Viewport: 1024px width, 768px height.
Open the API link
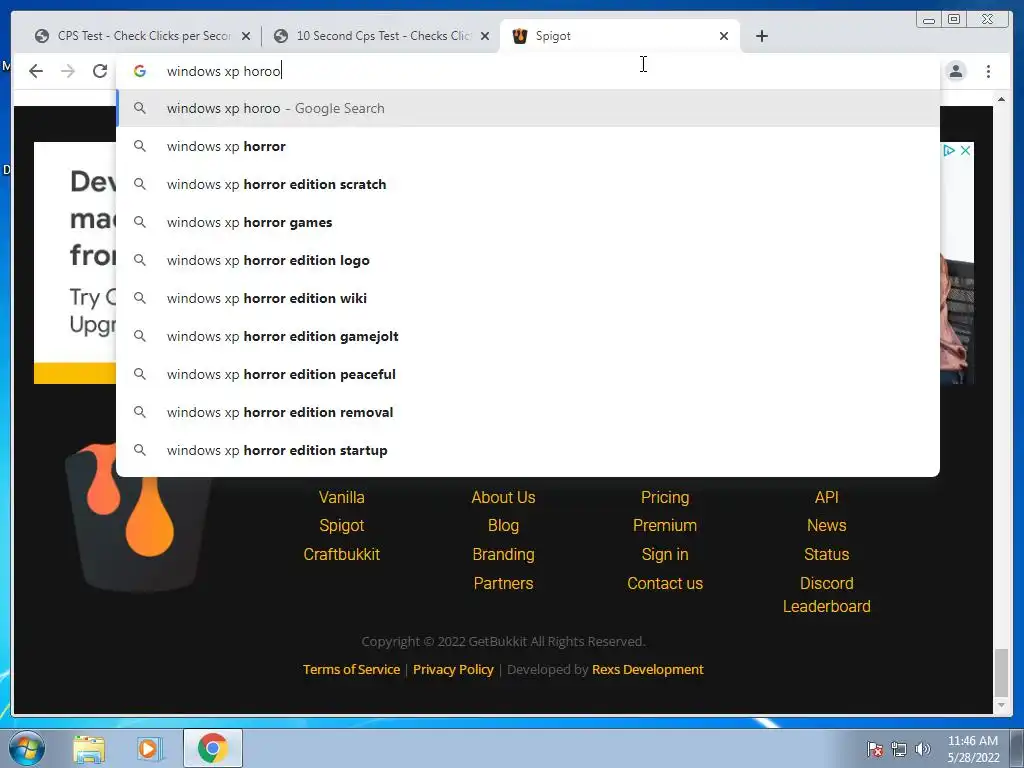click(x=827, y=497)
